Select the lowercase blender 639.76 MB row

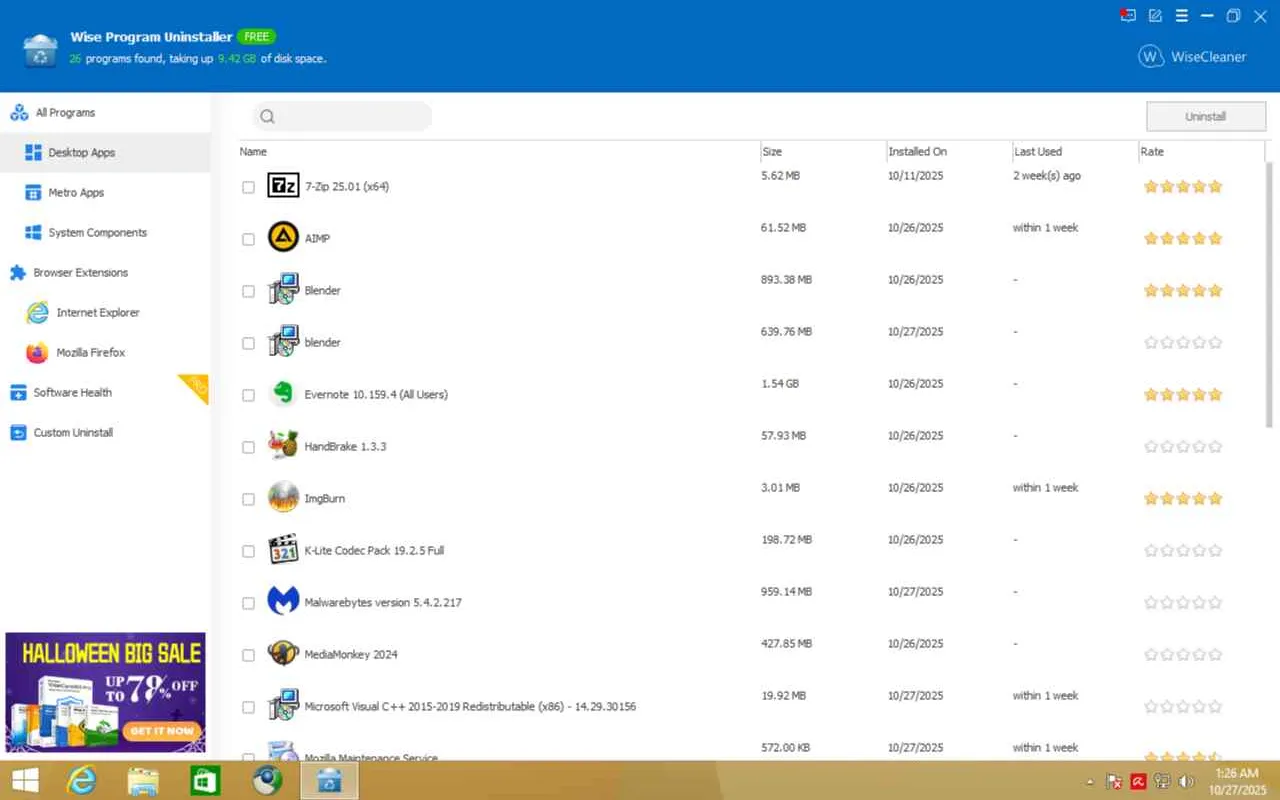pos(752,343)
